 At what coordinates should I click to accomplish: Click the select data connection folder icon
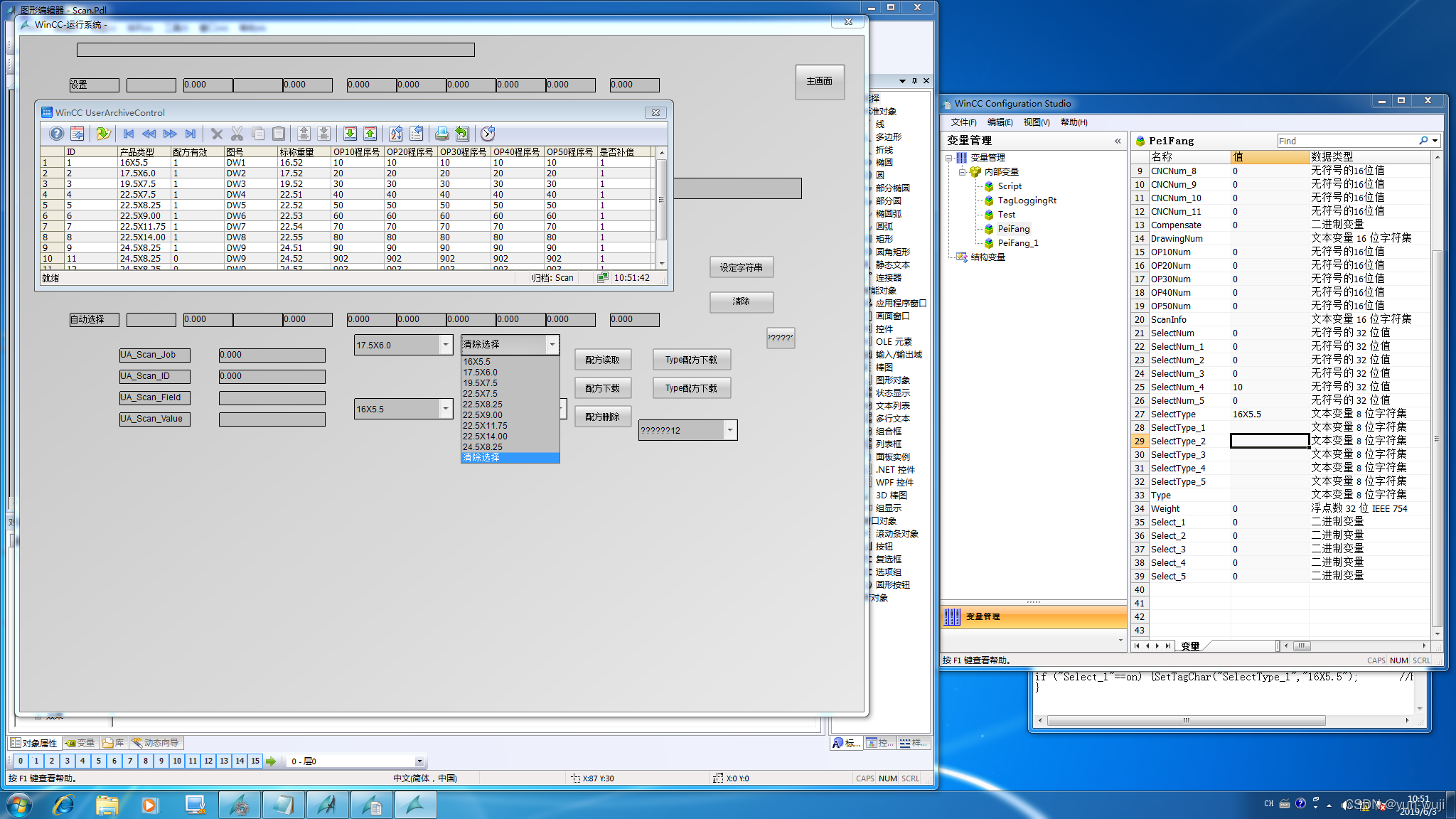tap(103, 134)
